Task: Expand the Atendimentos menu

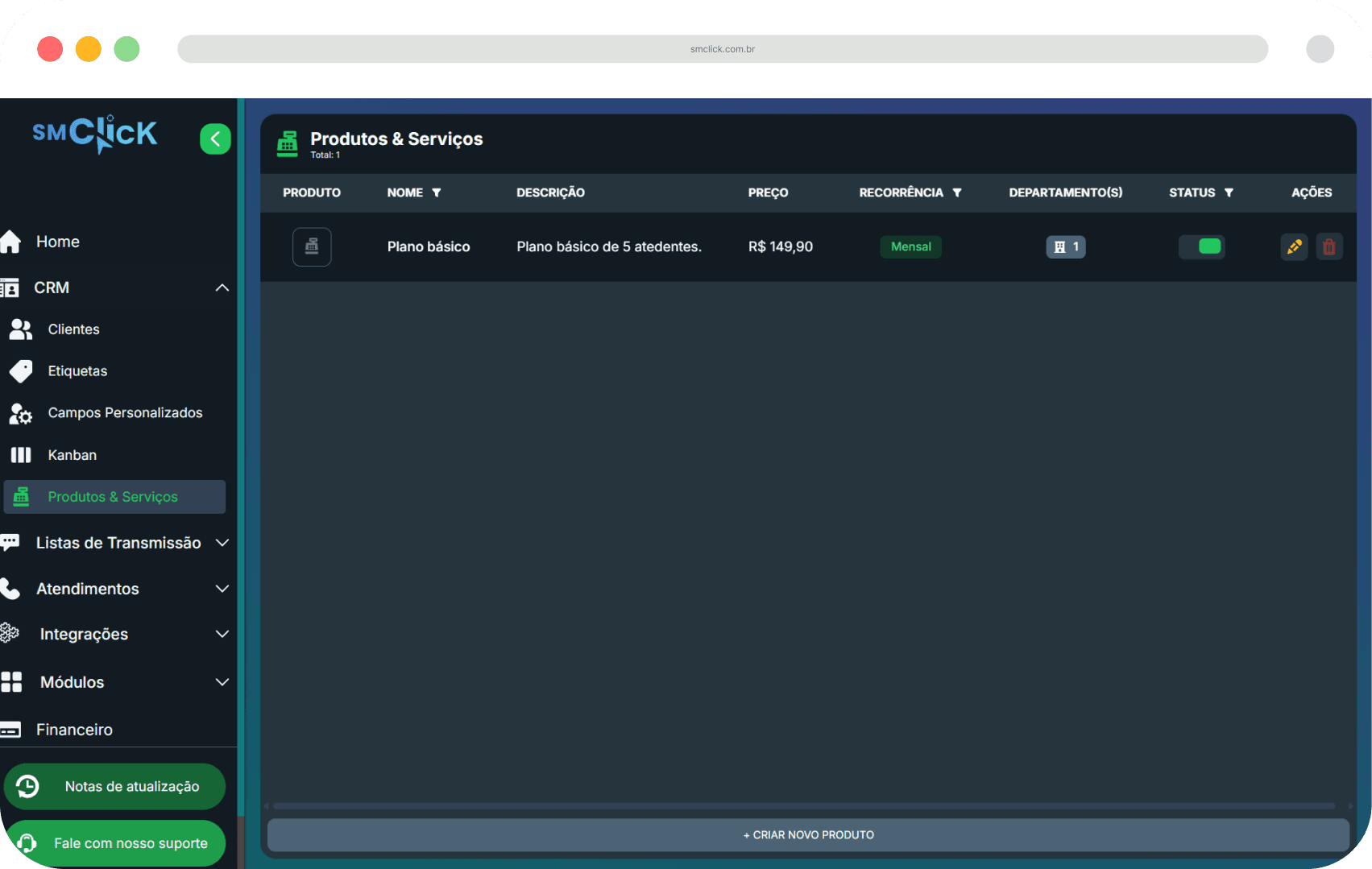Action: [222, 589]
